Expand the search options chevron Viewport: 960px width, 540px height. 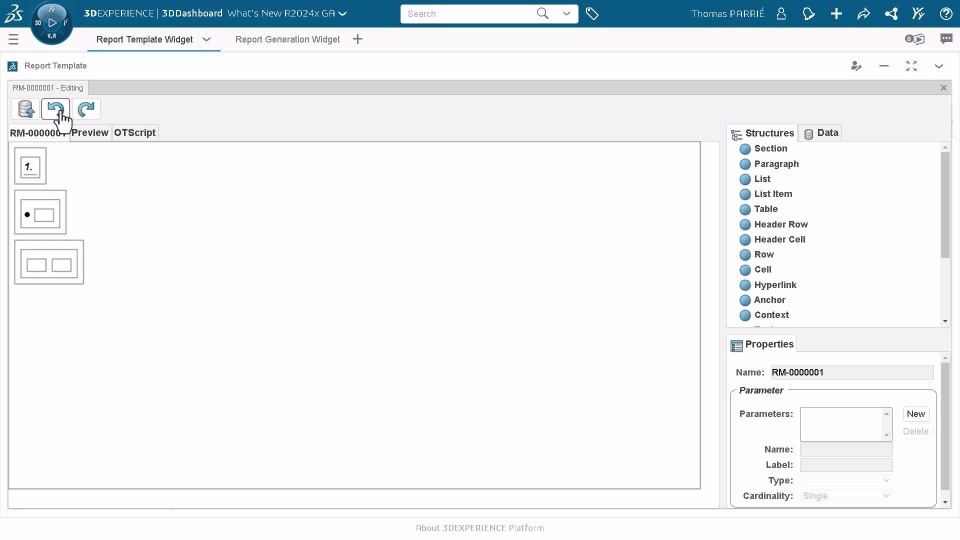click(x=566, y=13)
